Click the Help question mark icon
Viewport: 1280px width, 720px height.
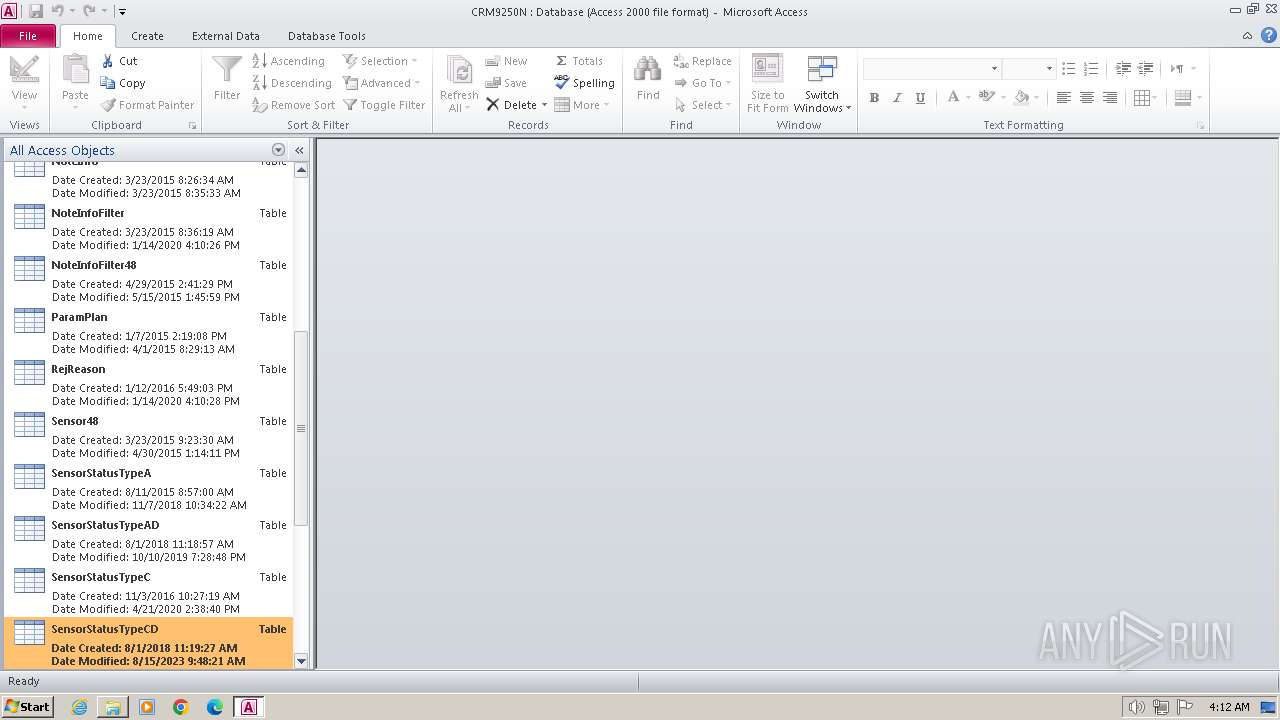(1268, 36)
